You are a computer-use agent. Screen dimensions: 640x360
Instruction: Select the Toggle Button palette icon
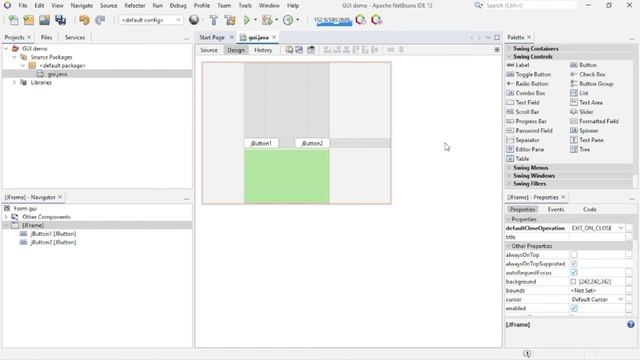tap(510, 74)
